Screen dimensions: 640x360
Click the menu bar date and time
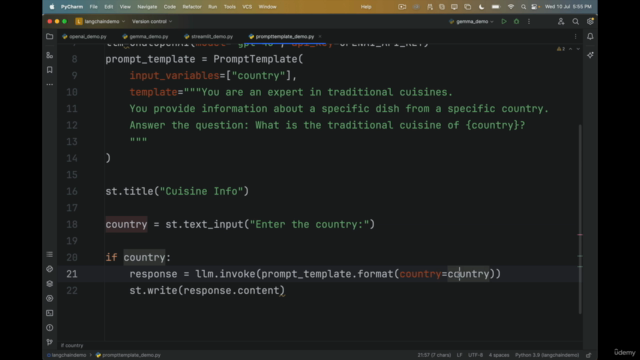point(568,7)
